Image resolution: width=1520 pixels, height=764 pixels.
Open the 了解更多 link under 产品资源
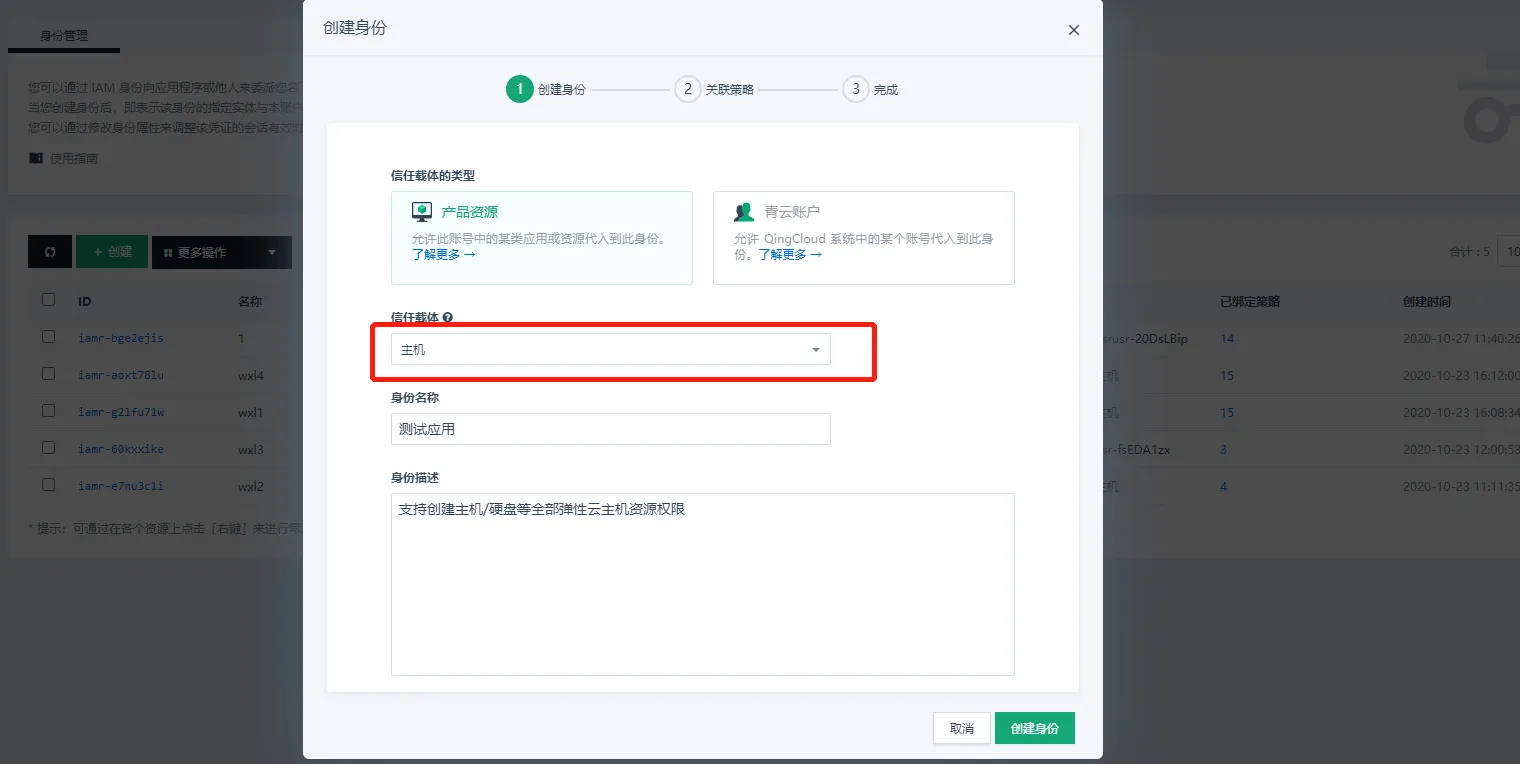(443, 255)
